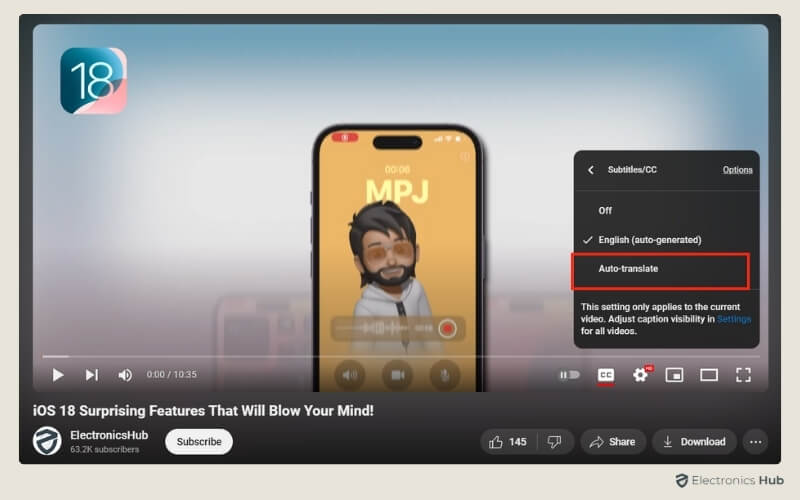Image resolution: width=800 pixels, height=500 pixels.
Task: Toggle the autoplay switch
Action: (x=569, y=375)
